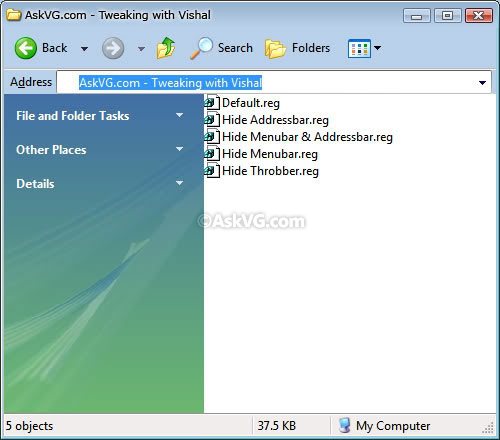This screenshot has height=440, width=500.
Task: Click the Folders pane icon
Action: pyautogui.click(x=275, y=49)
